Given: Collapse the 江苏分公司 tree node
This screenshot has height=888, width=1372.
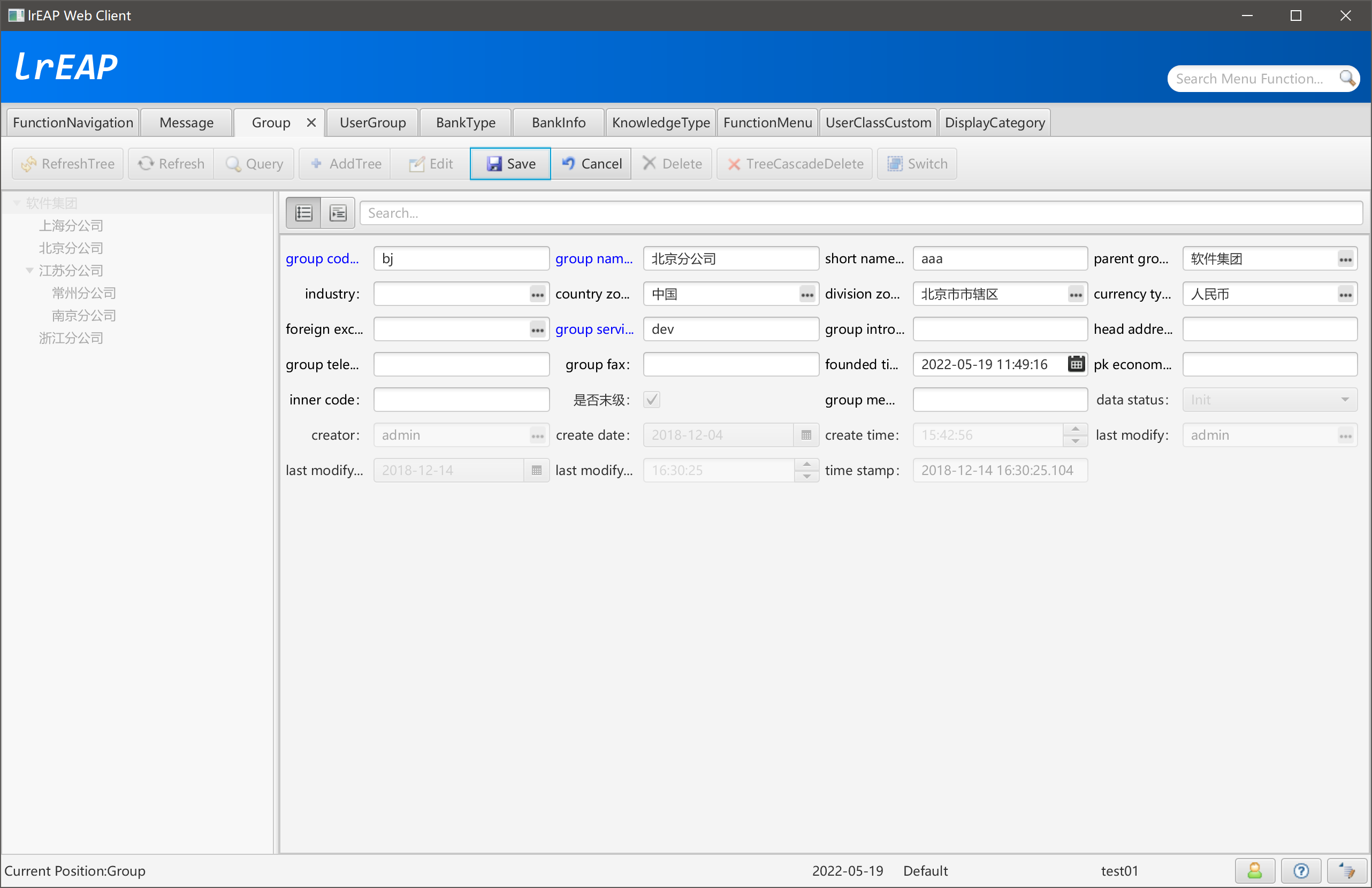Looking at the screenshot, I should click(x=29, y=270).
